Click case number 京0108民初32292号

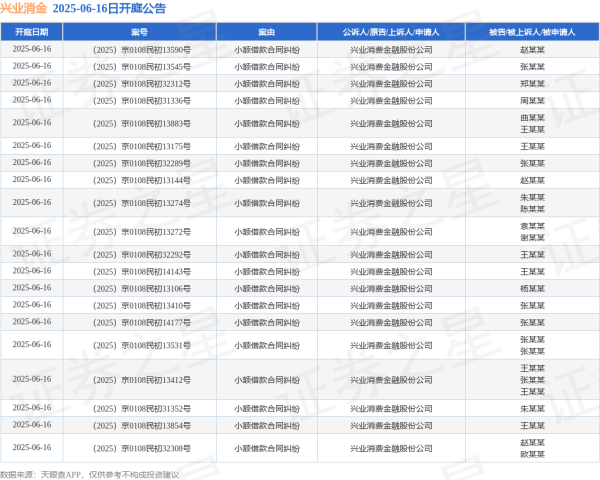(156, 255)
